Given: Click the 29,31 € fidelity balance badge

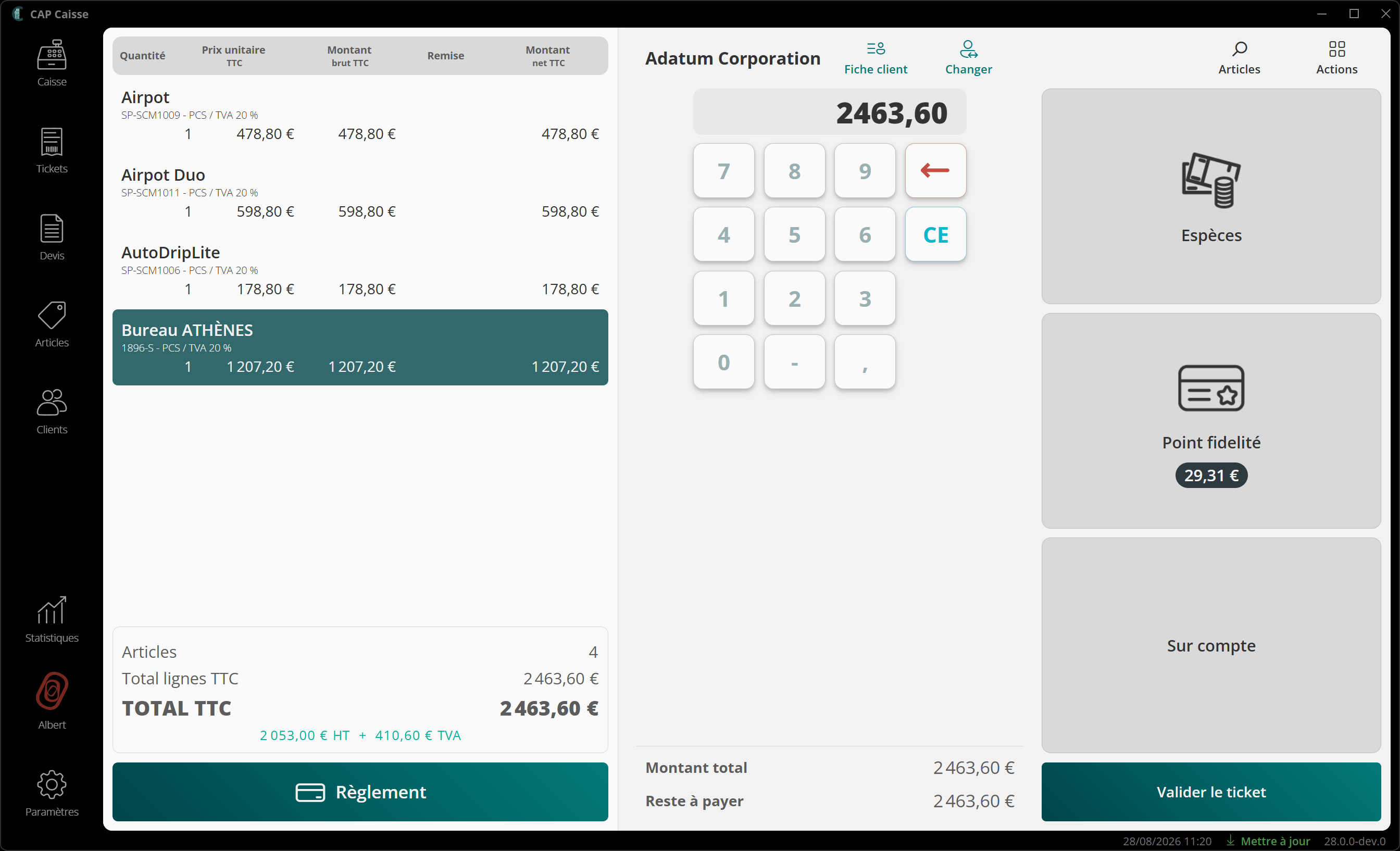Looking at the screenshot, I should point(1211,475).
